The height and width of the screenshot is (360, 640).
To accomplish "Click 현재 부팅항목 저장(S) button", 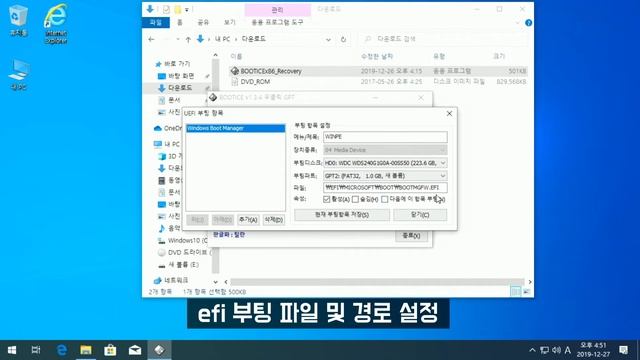I will click(342, 215).
